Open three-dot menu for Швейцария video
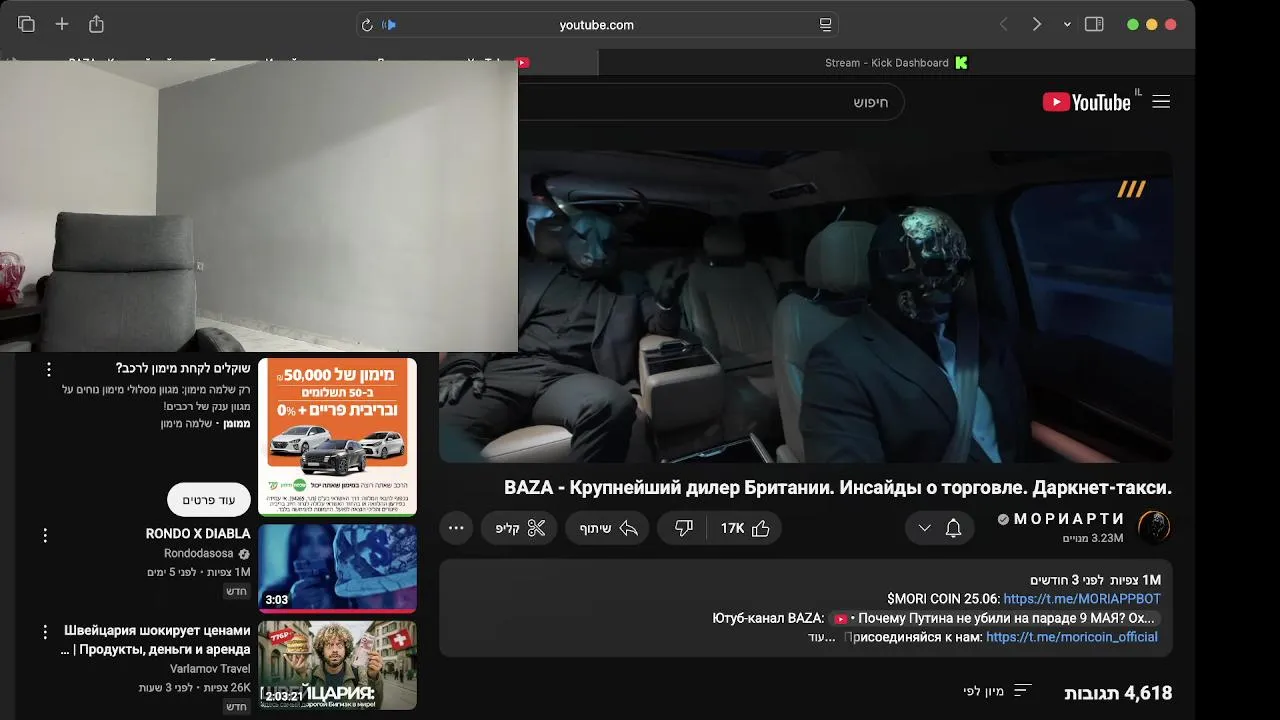This screenshot has height=720, width=1280. [x=45, y=632]
